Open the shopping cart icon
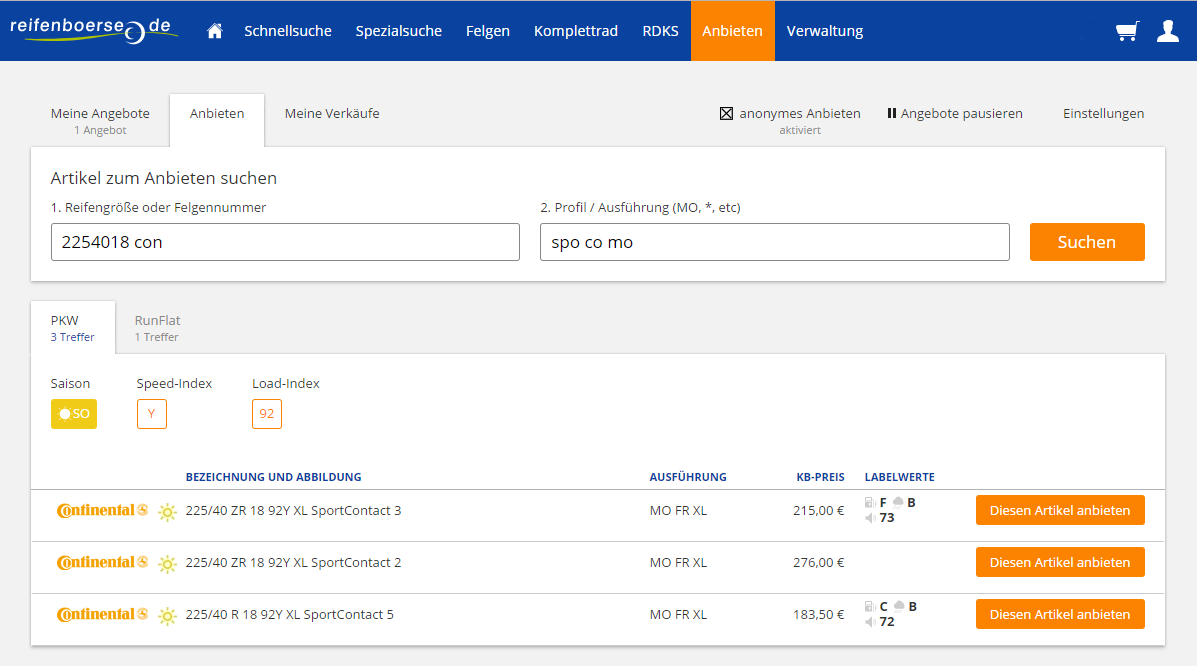The image size is (1197, 666). (1127, 31)
